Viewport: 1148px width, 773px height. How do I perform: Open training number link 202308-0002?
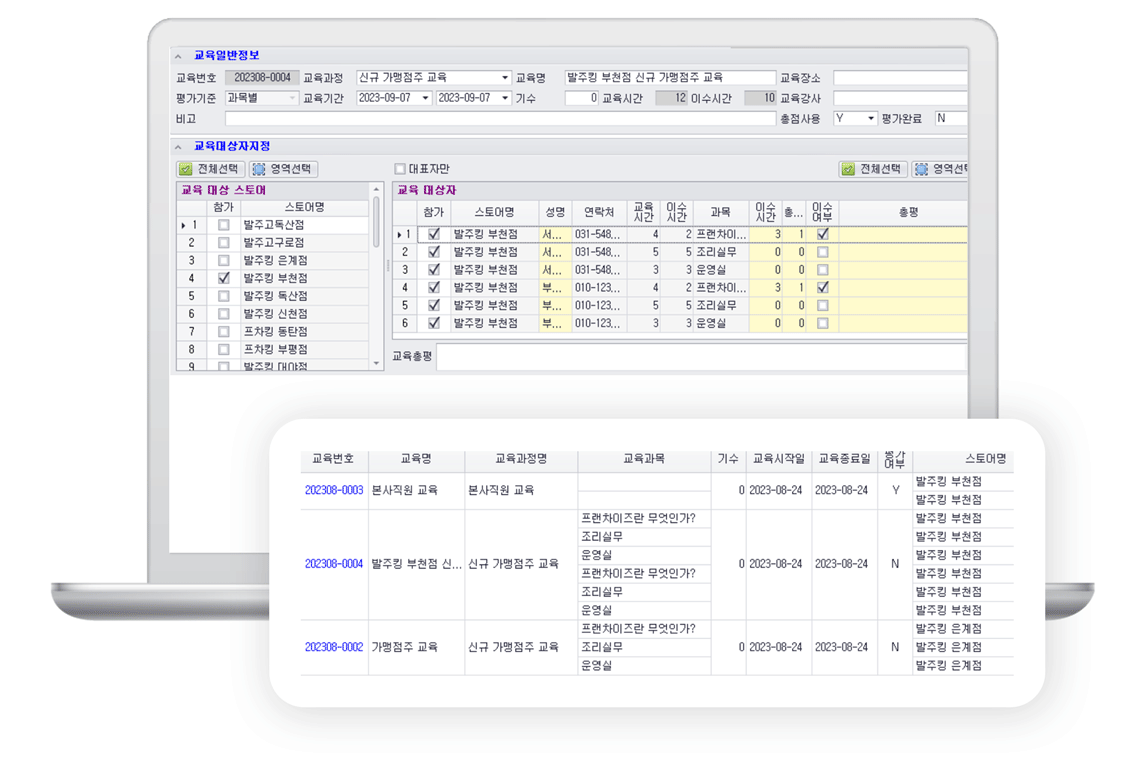pyautogui.click(x=334, y=647)
